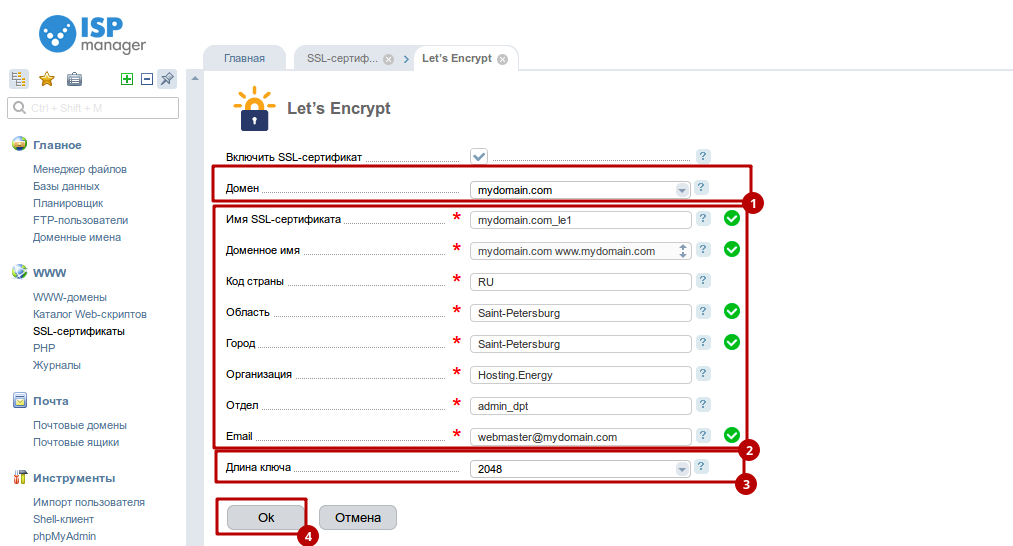1013x546 pixels.
Task: Open Каталог Web-скриптов link
Action: point(90,314)
